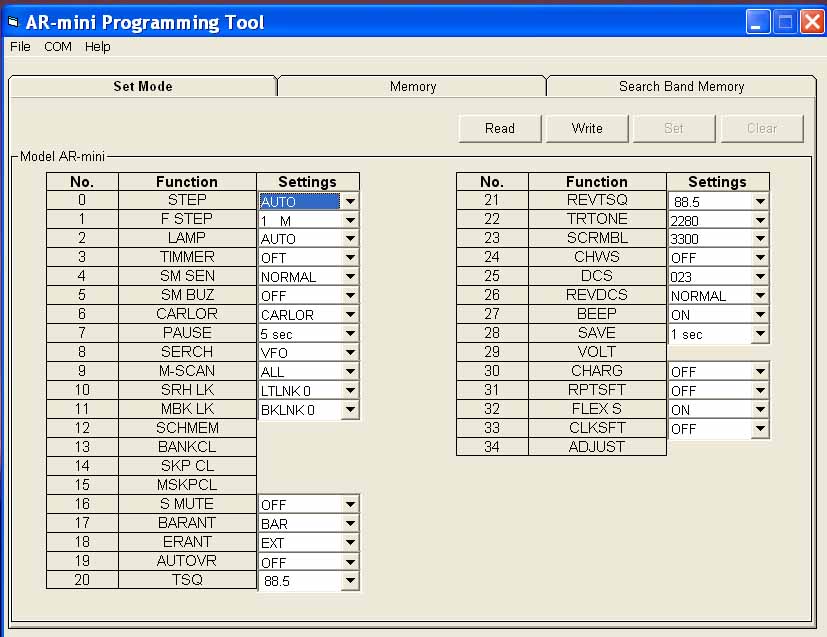Expand the CHWS settings dropdown
The width and height of the screenshot is (827, 637).
coord(759,258)
